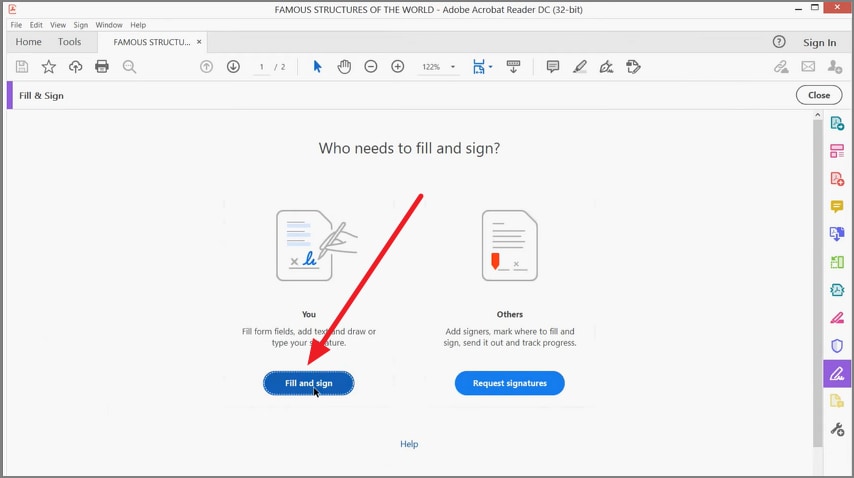Close the FAMOUS STRUCTU... document tab
854x478 pixels.
(x=199, y=42)
